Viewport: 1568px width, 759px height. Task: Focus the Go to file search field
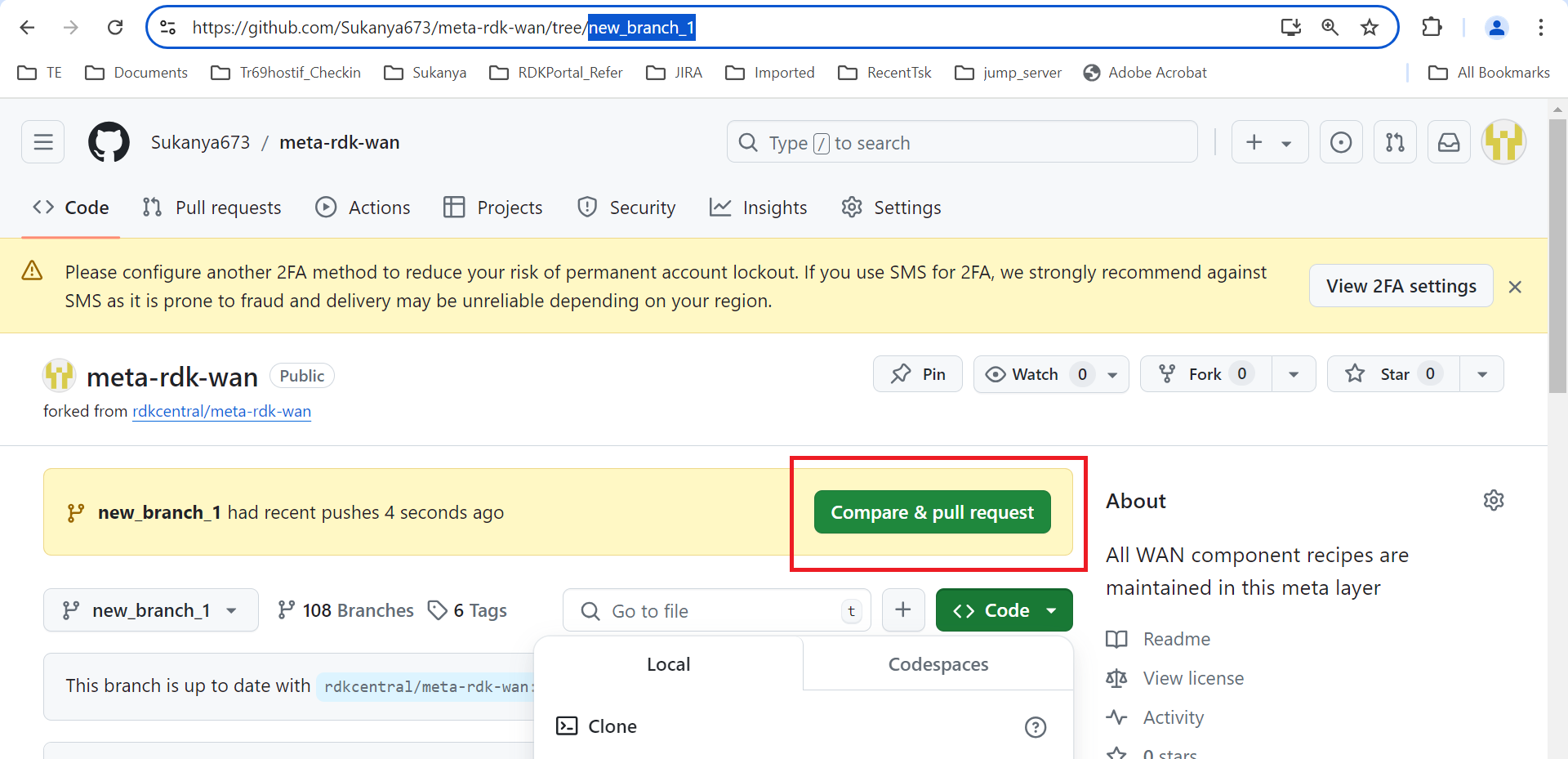point(717,610)
